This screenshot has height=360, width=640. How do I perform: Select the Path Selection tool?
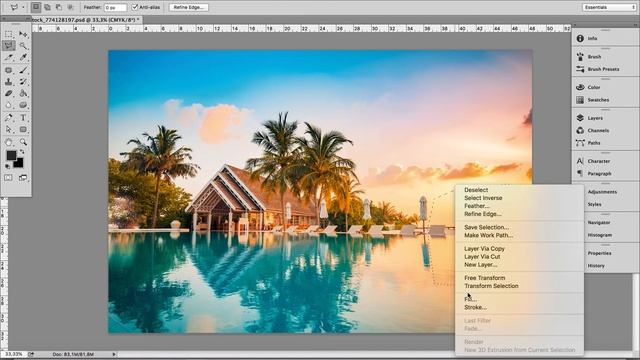(x=9, y=129)
